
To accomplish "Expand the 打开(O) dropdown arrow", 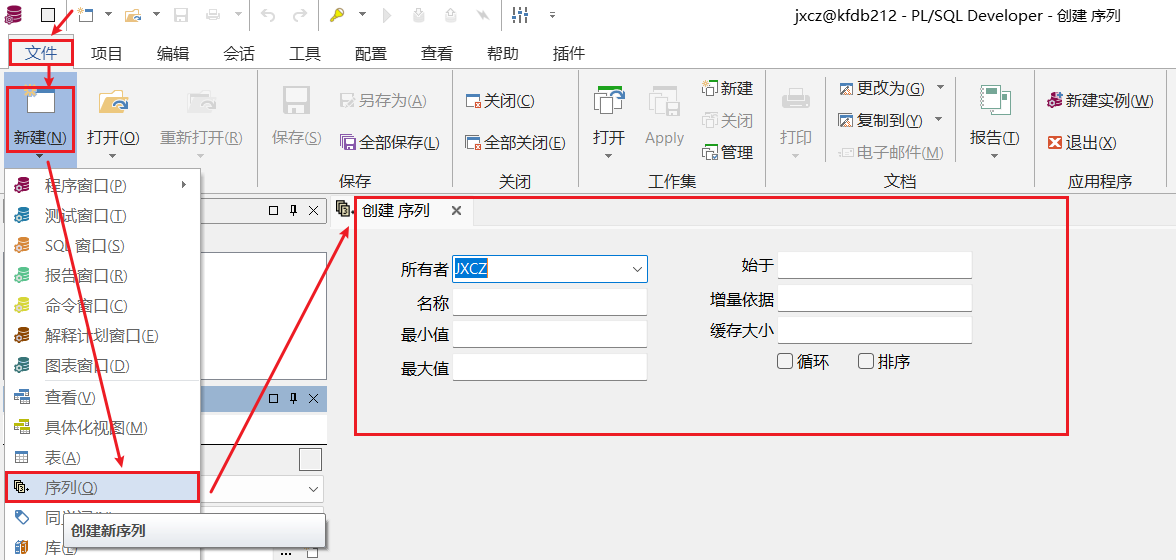I will click(113, 156).
